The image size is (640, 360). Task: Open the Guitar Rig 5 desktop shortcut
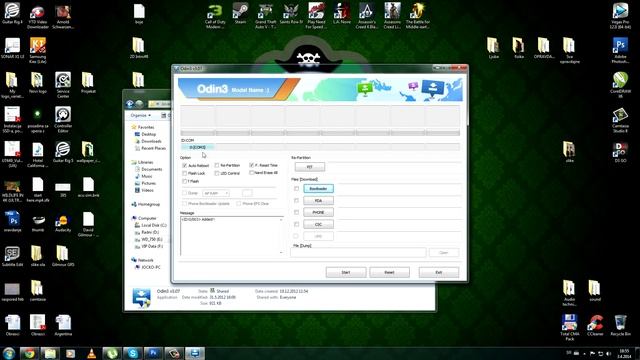point(63,152)
